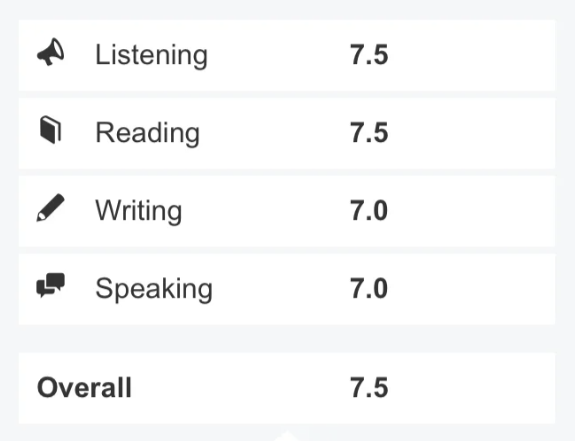
Task: Open the Overall result row
Action: pos(287,388)
